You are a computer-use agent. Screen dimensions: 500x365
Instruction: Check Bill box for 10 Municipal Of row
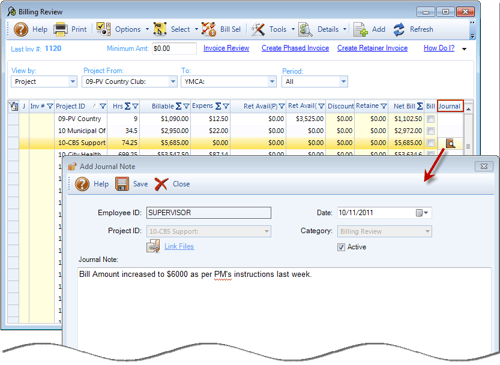tap(431, 131)
